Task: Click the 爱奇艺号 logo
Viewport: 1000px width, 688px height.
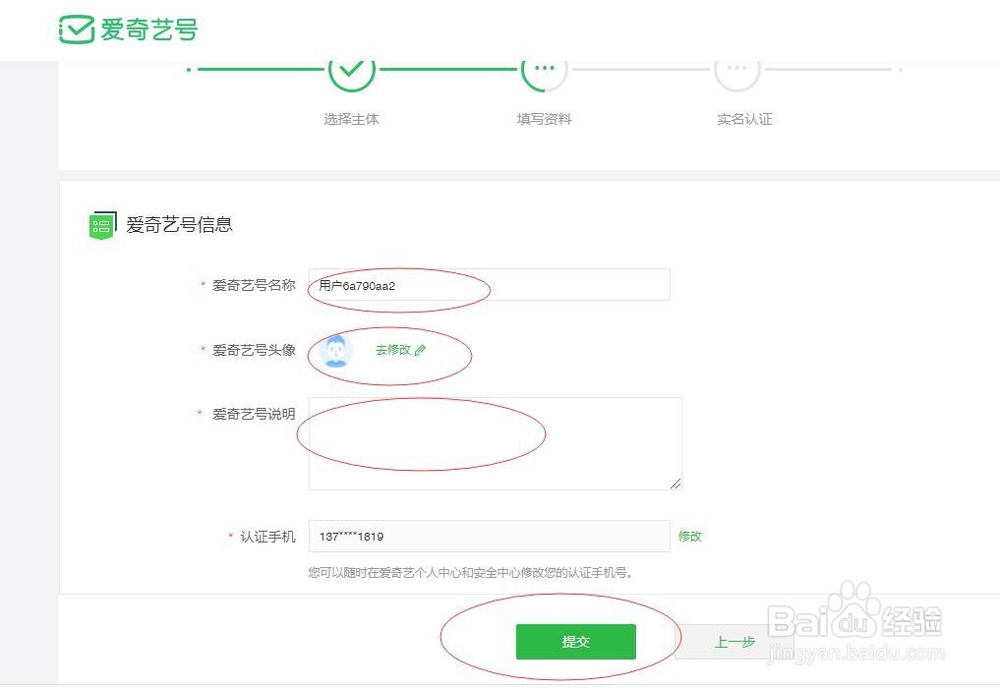Action: [x=128, y=29]
